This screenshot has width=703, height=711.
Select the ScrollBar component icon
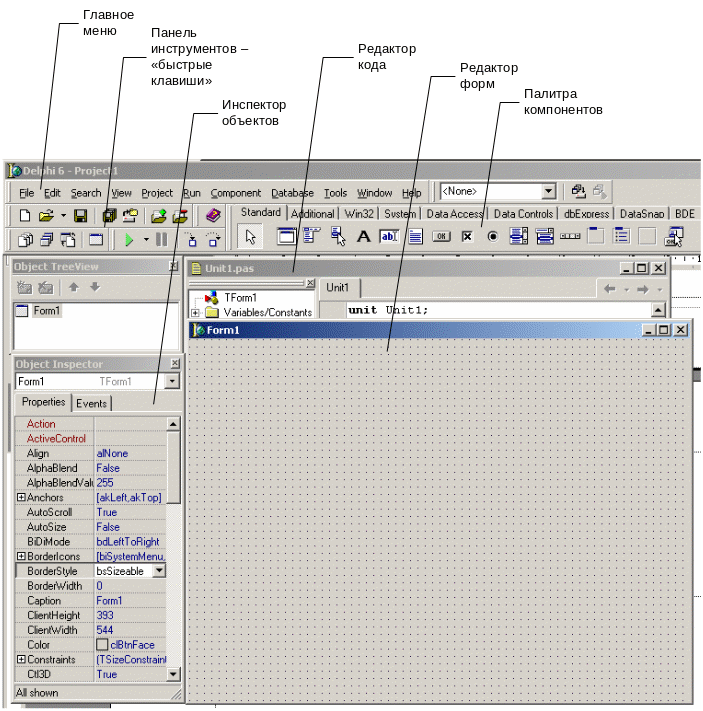click(x=570, y=236)
